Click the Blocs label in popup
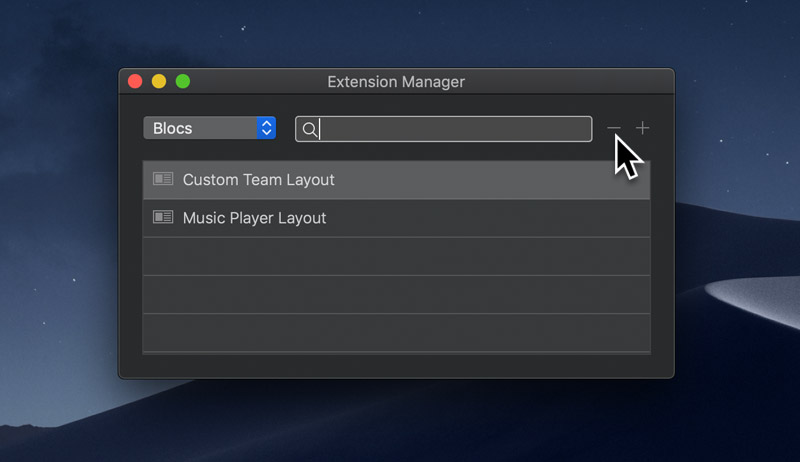Screen dimensions: 800x462 (x=172, y=129)
